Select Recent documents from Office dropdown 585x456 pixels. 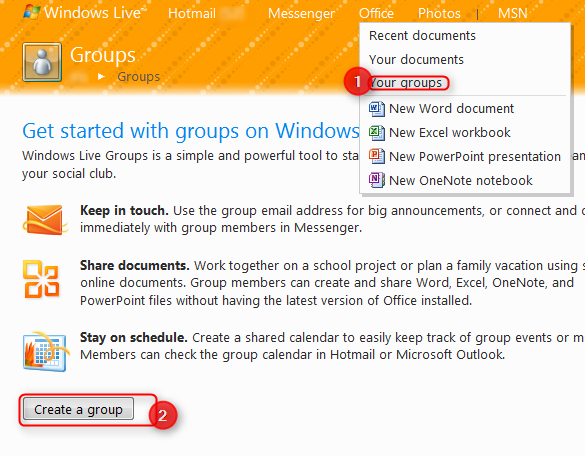pos(422,36)
